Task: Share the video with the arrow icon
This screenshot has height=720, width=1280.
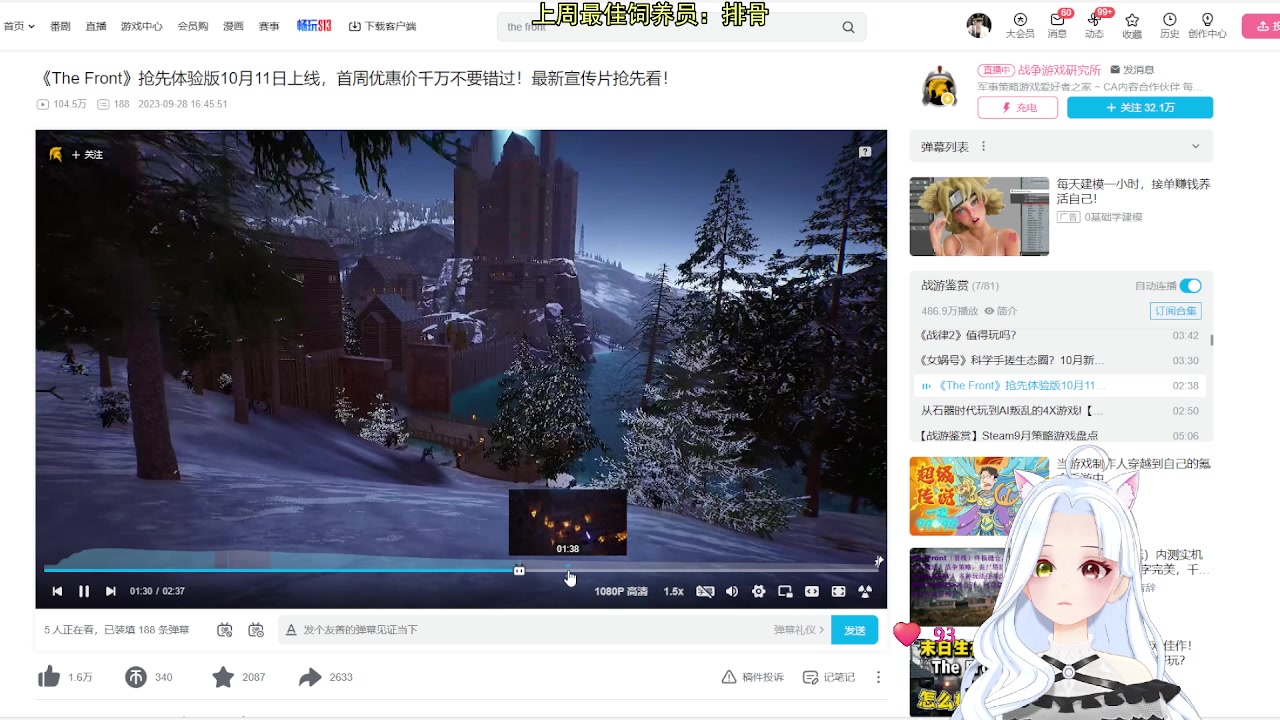Action: click(x=310, y=677)
